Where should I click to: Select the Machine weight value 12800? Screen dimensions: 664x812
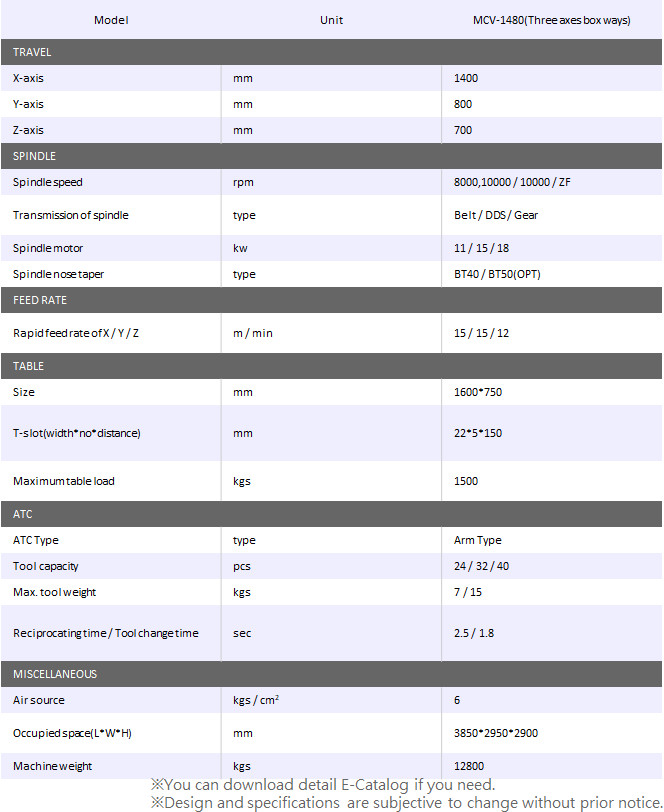click(469, 766)
